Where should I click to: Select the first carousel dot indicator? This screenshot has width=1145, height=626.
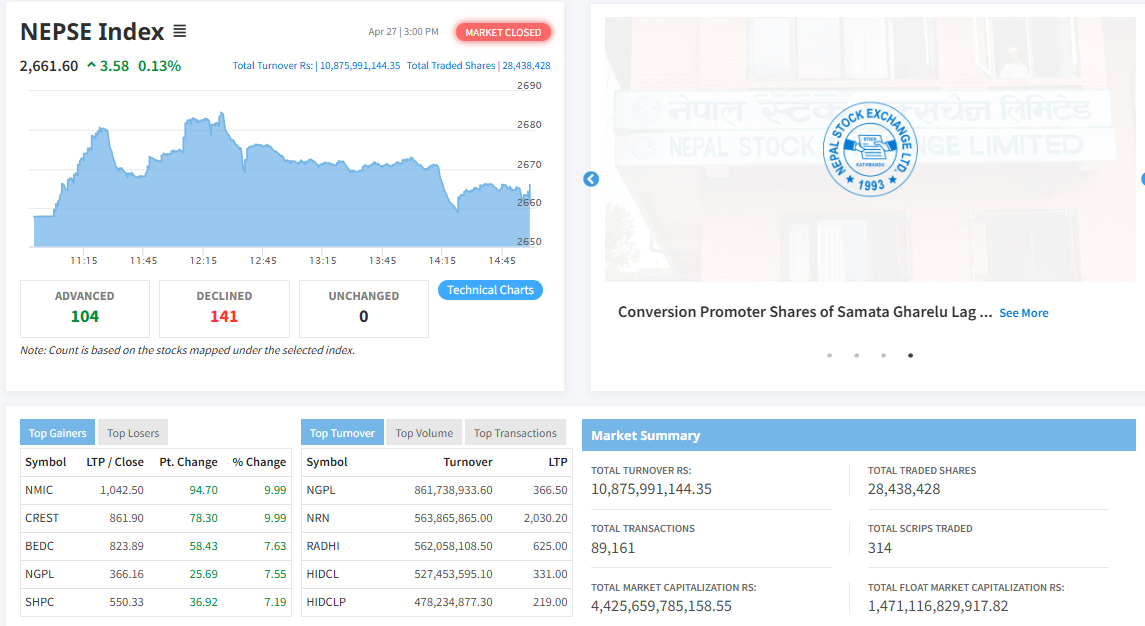click(x=829, y=355)
